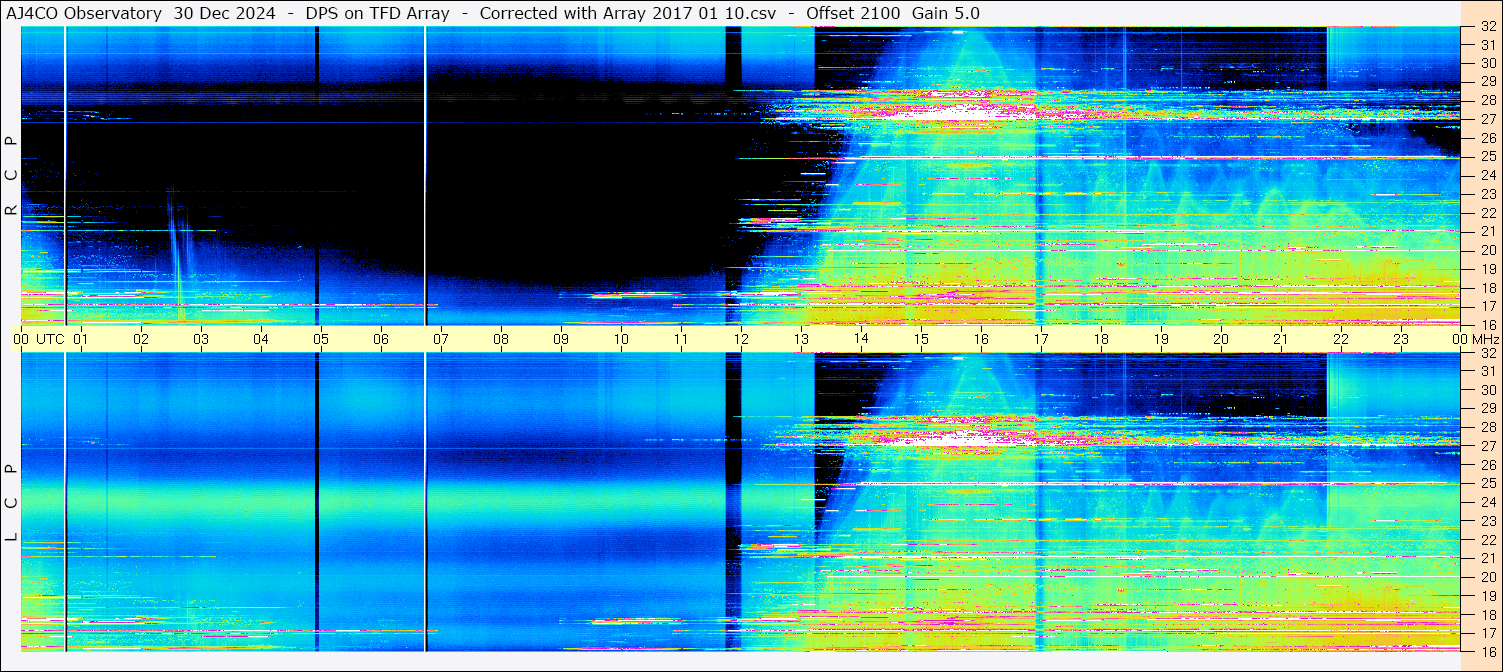The width and height of the screenshot is (1503, 672).
Task: Click the 12 hour tick label
Action: click(741, 339)
